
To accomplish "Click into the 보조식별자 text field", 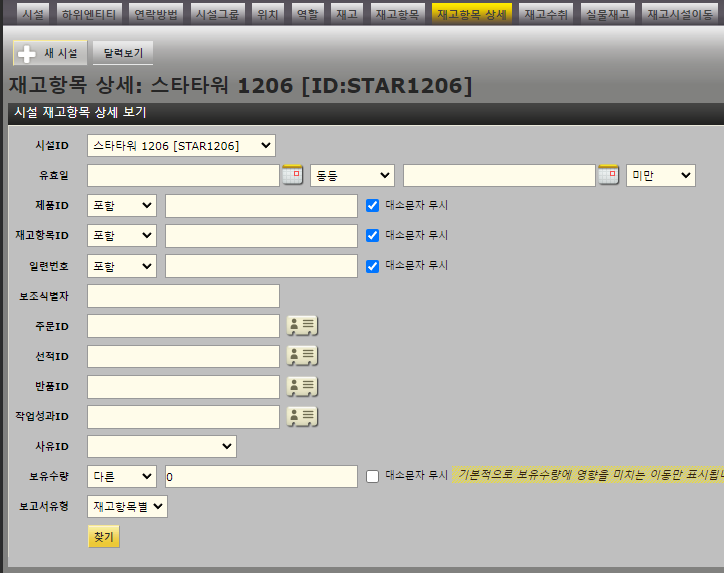I will pyautogui.click(x=184, y=296).
